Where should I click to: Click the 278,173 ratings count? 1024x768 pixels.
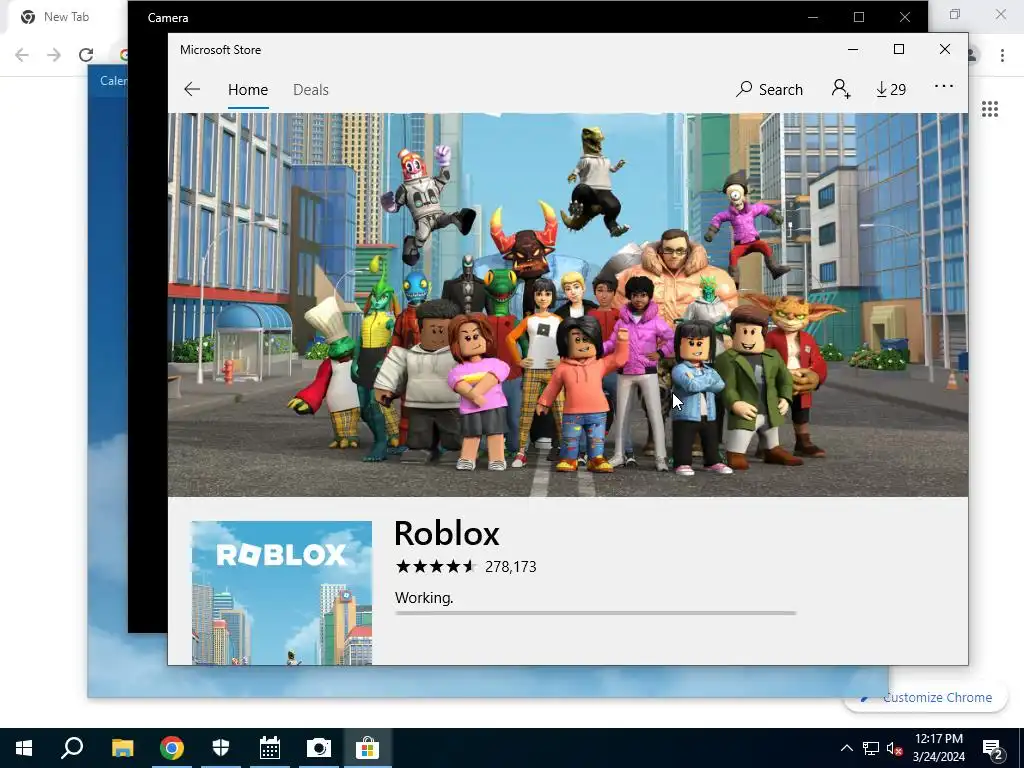tap(511, 567)
